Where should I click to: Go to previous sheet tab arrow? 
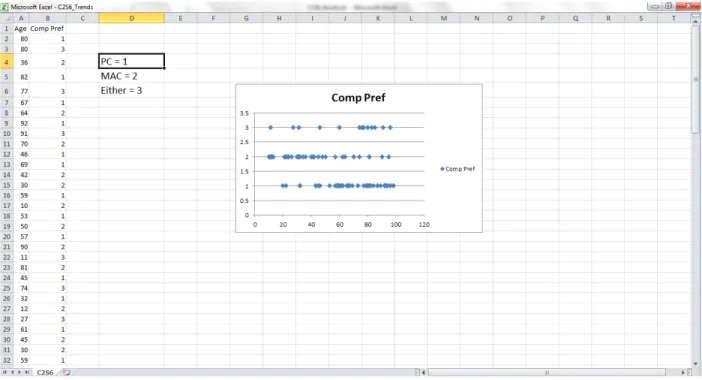(13, 372)
